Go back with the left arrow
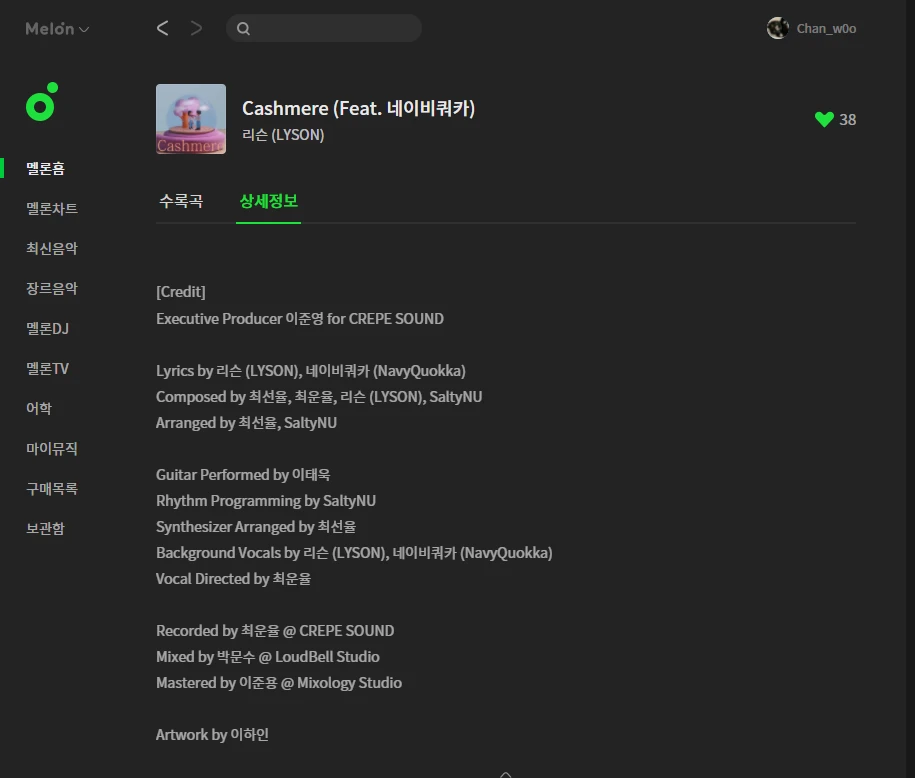The image size is (915, 778). click(x=162, y=28)
